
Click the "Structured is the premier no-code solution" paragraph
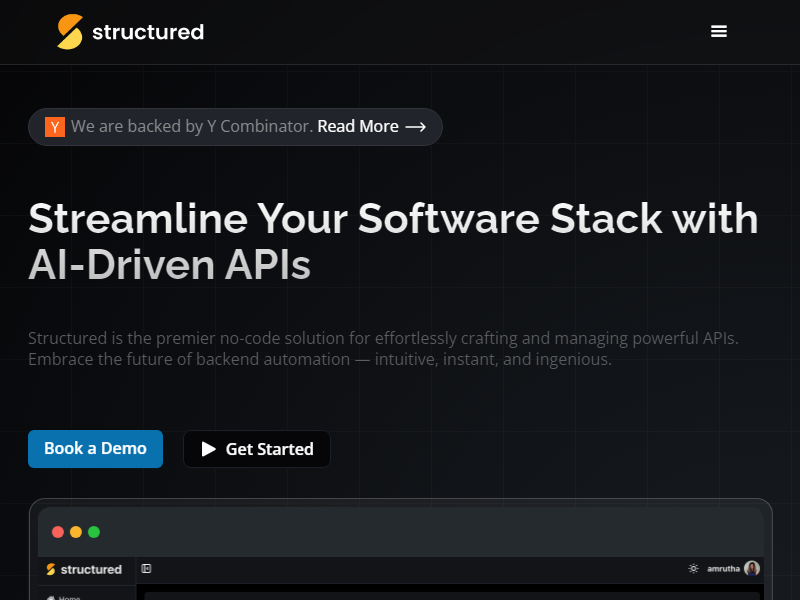383,348
